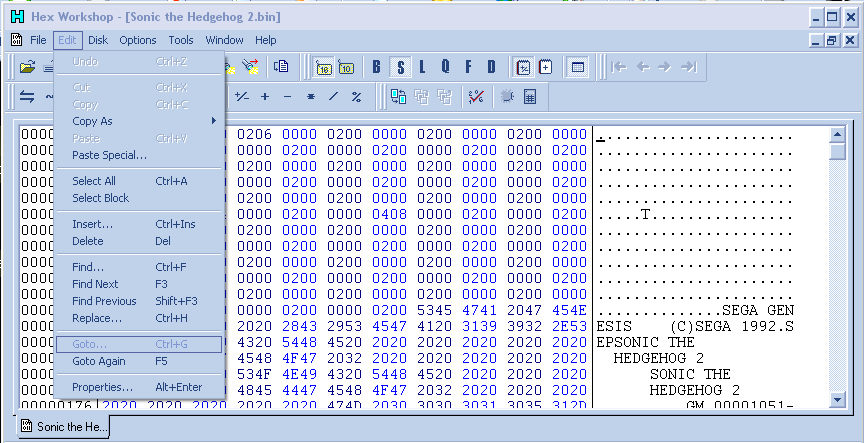
Task: Click the vertical scrollbar thumb
Action: point(838,151)
